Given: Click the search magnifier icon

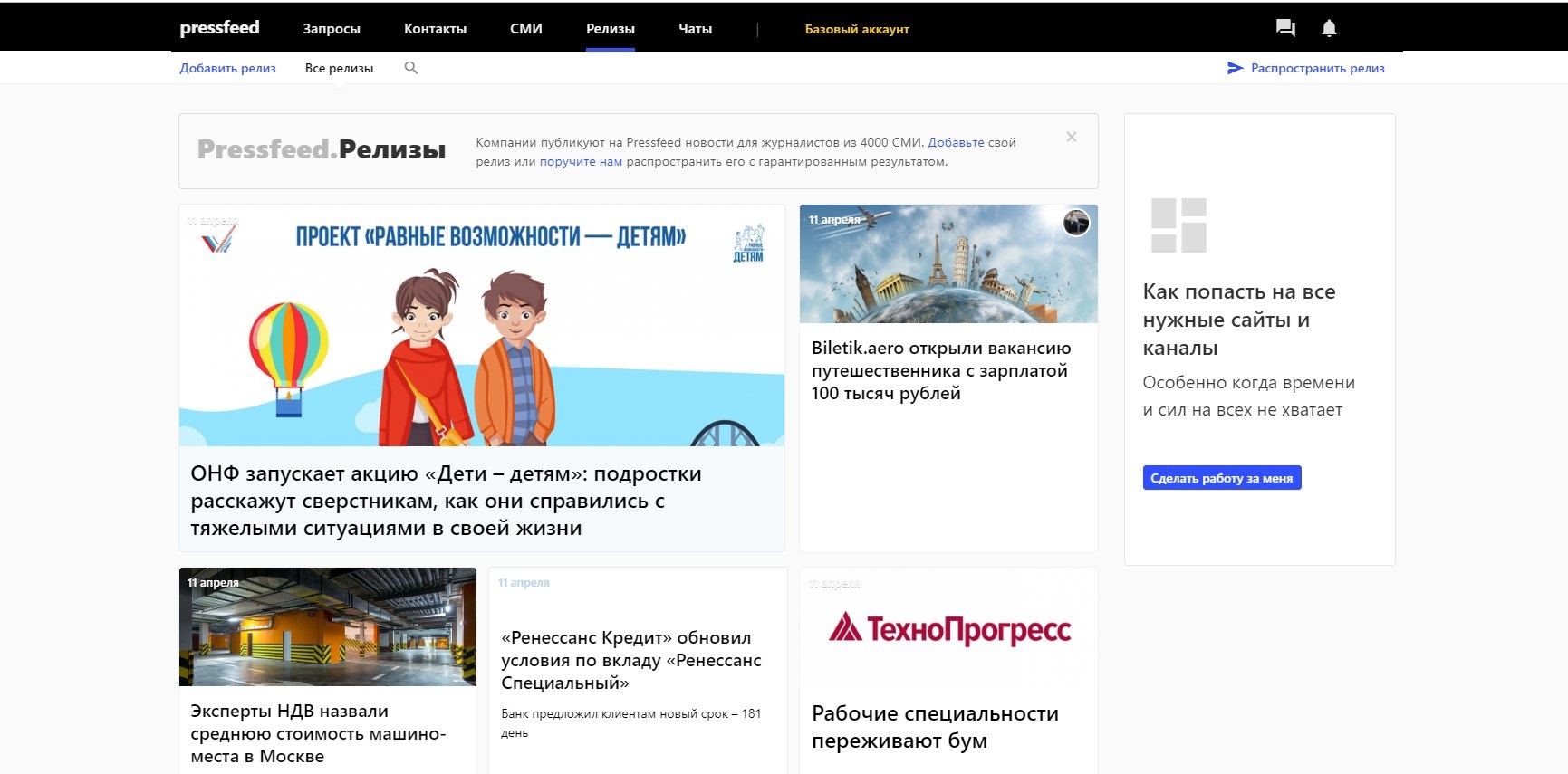Looking at the screenshot, I should pyautogui.click(x=410, y=68).
